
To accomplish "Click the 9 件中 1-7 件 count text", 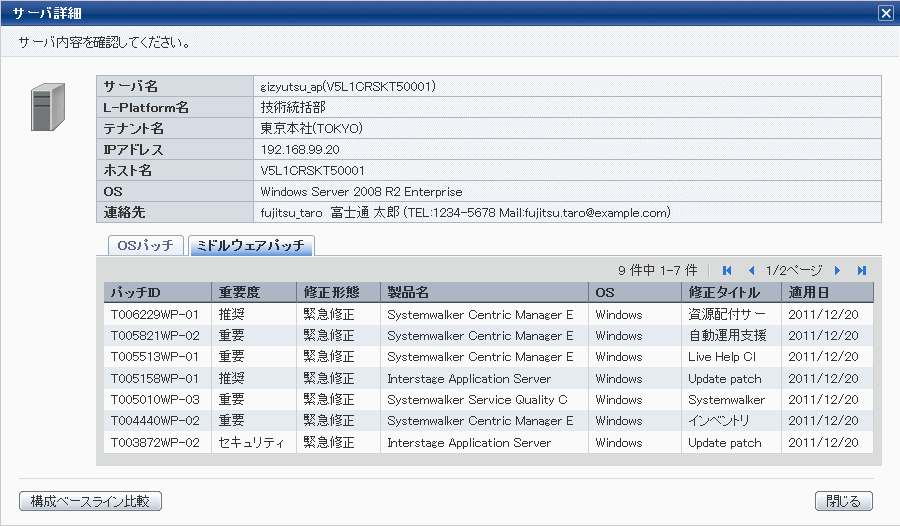I will click(658, 270).
